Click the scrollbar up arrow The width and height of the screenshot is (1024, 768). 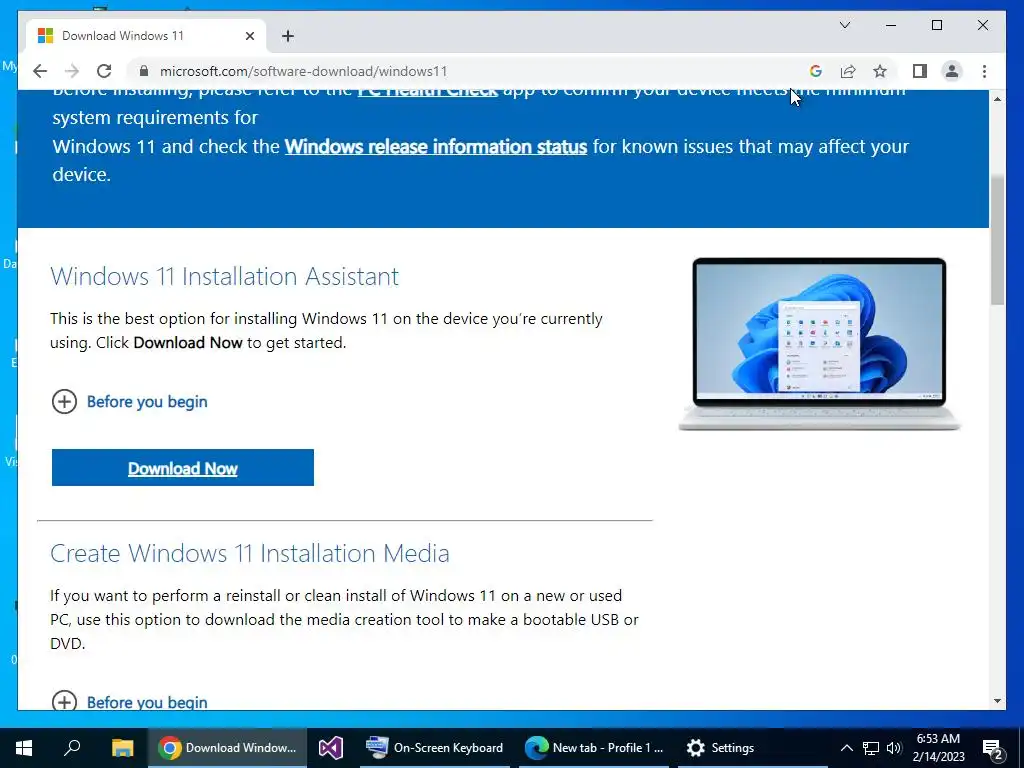click(997, 99)
